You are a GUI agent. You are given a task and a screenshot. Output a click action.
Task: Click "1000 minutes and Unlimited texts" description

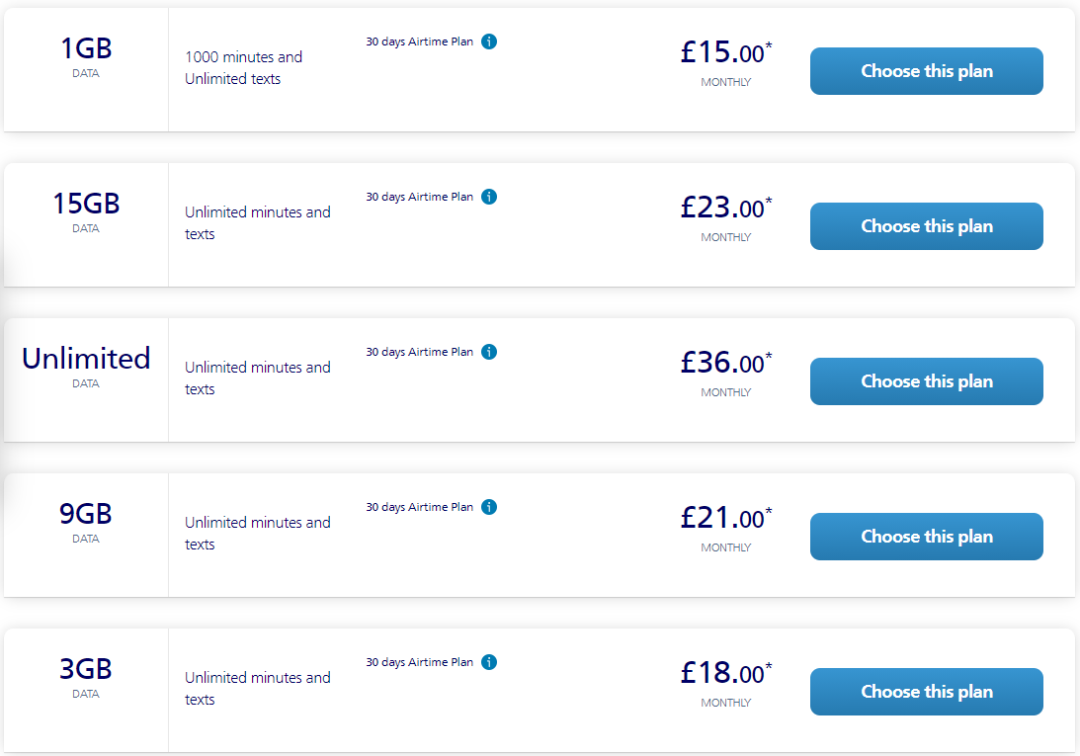pos(243,68)
